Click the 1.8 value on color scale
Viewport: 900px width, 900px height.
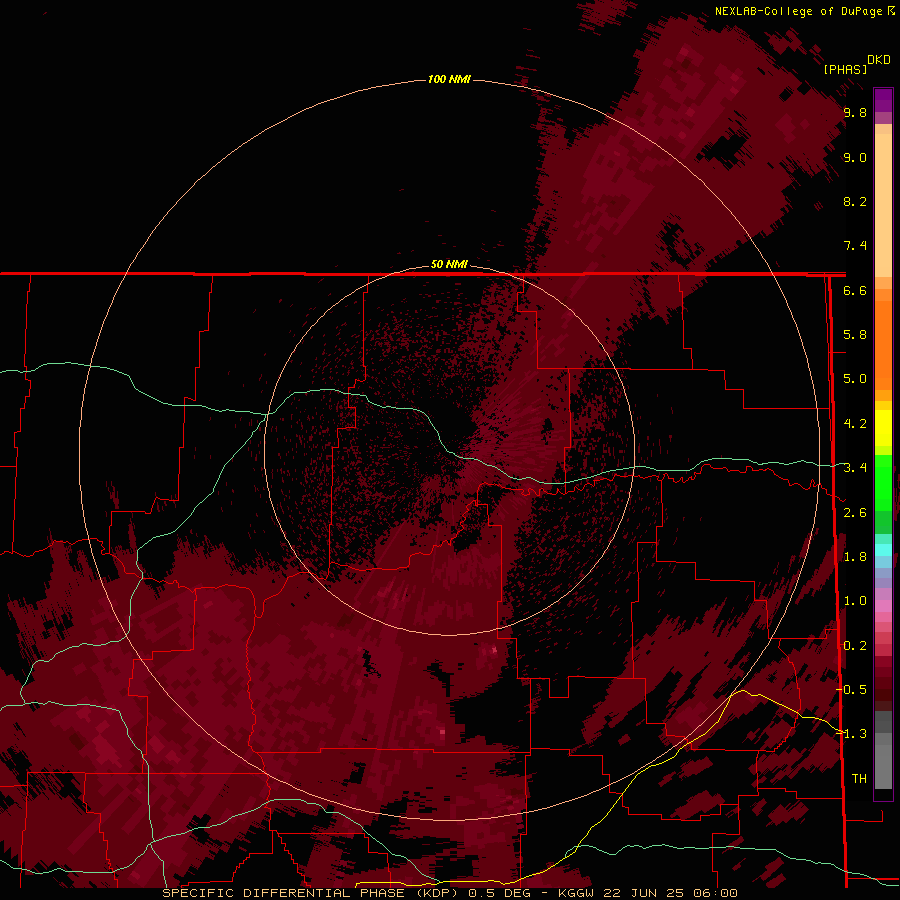(855, 557)
